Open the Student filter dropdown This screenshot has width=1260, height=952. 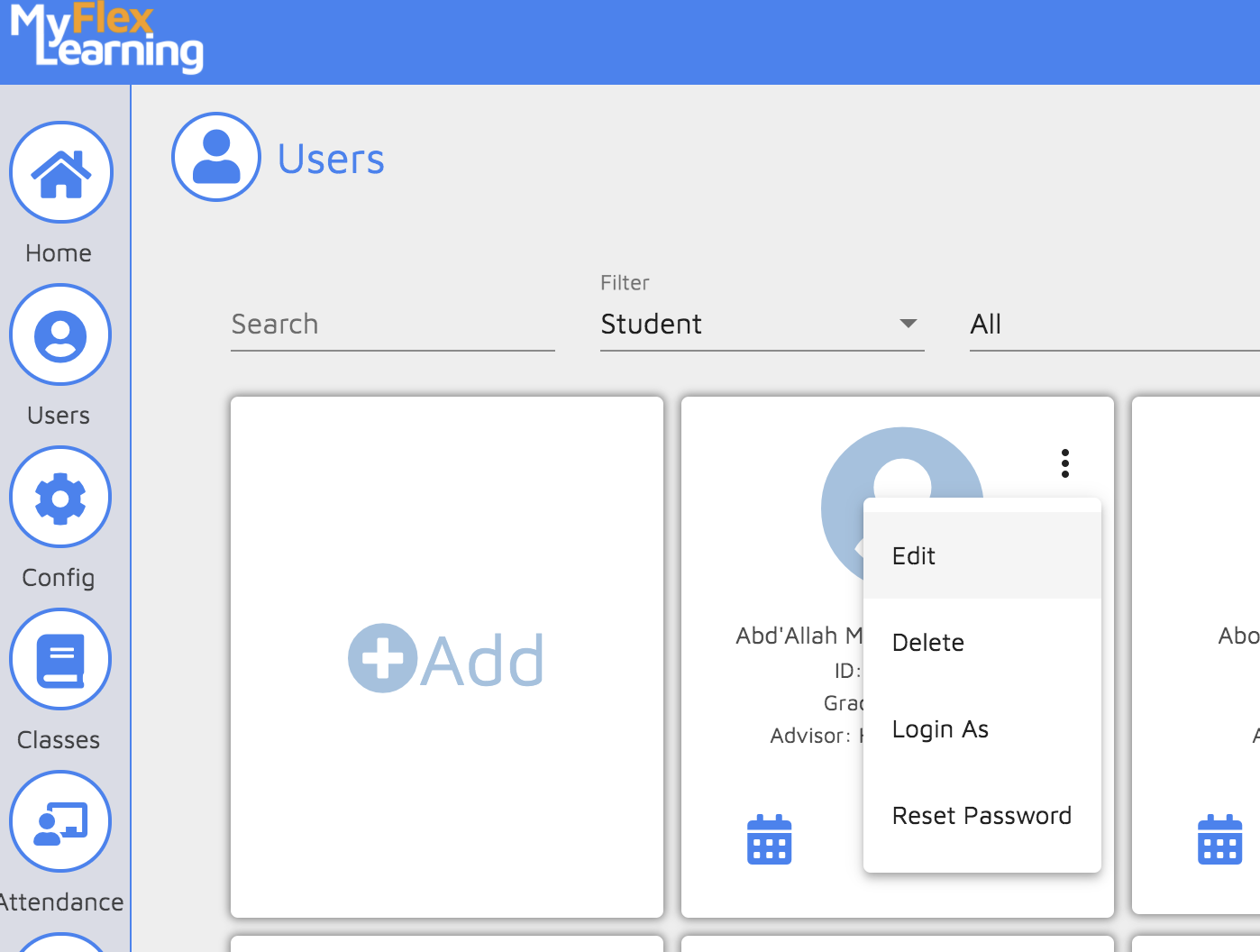(762, 325)
